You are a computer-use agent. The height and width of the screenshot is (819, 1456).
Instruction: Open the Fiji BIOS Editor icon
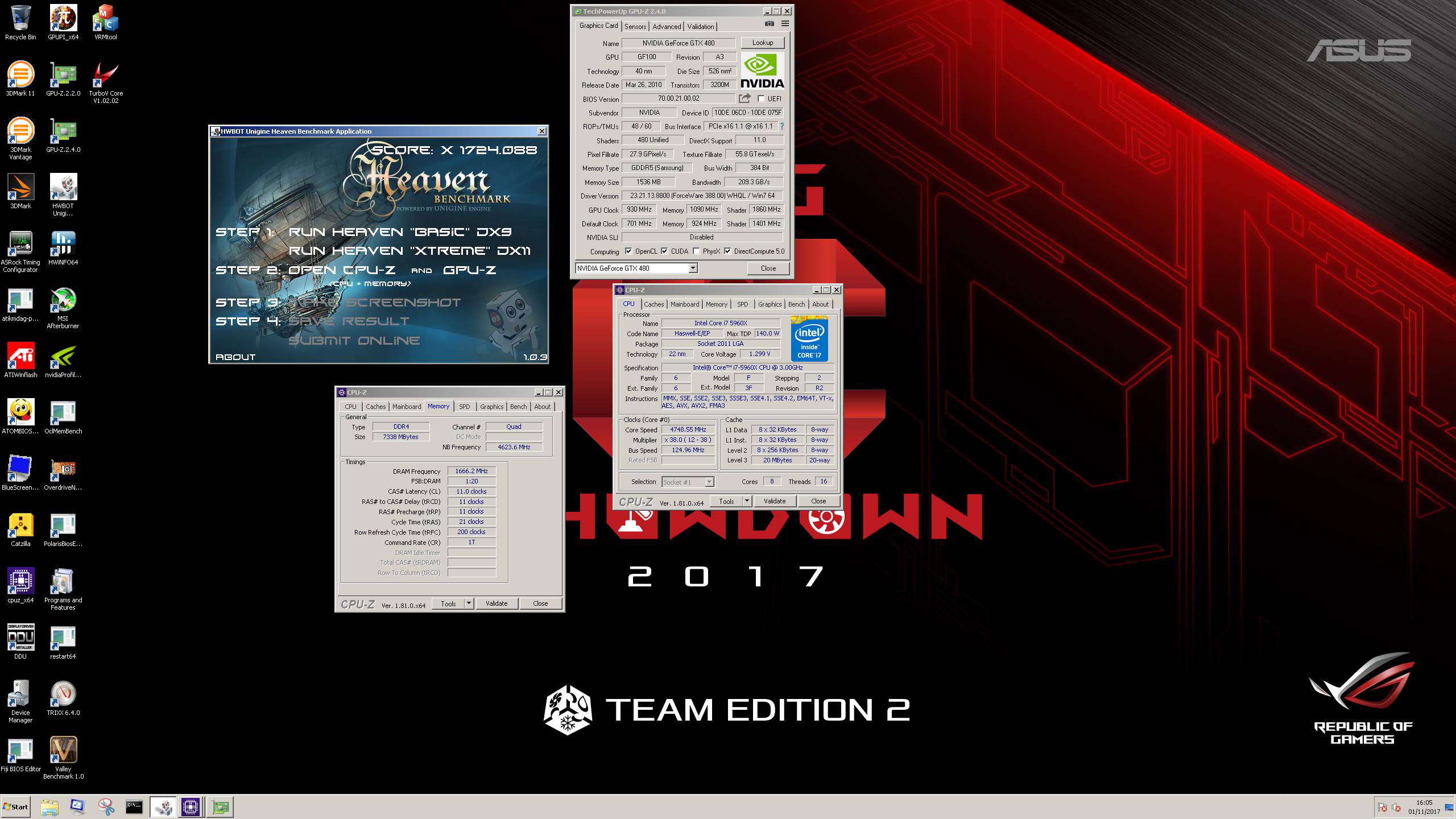20,755
